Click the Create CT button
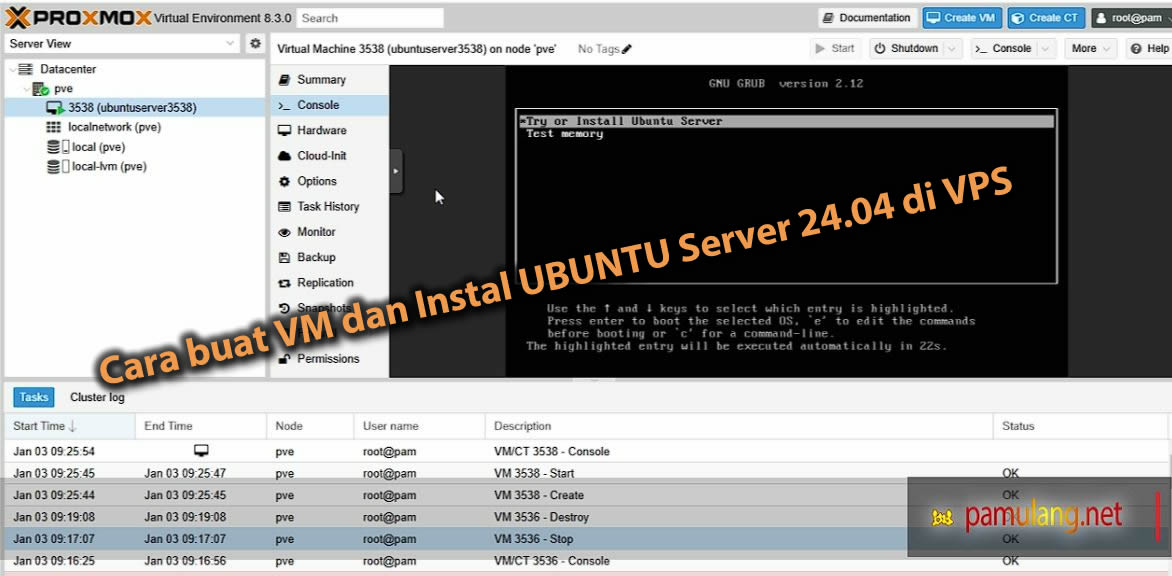The width and height of the screenshot is (1172, 576). point(1046,18)
